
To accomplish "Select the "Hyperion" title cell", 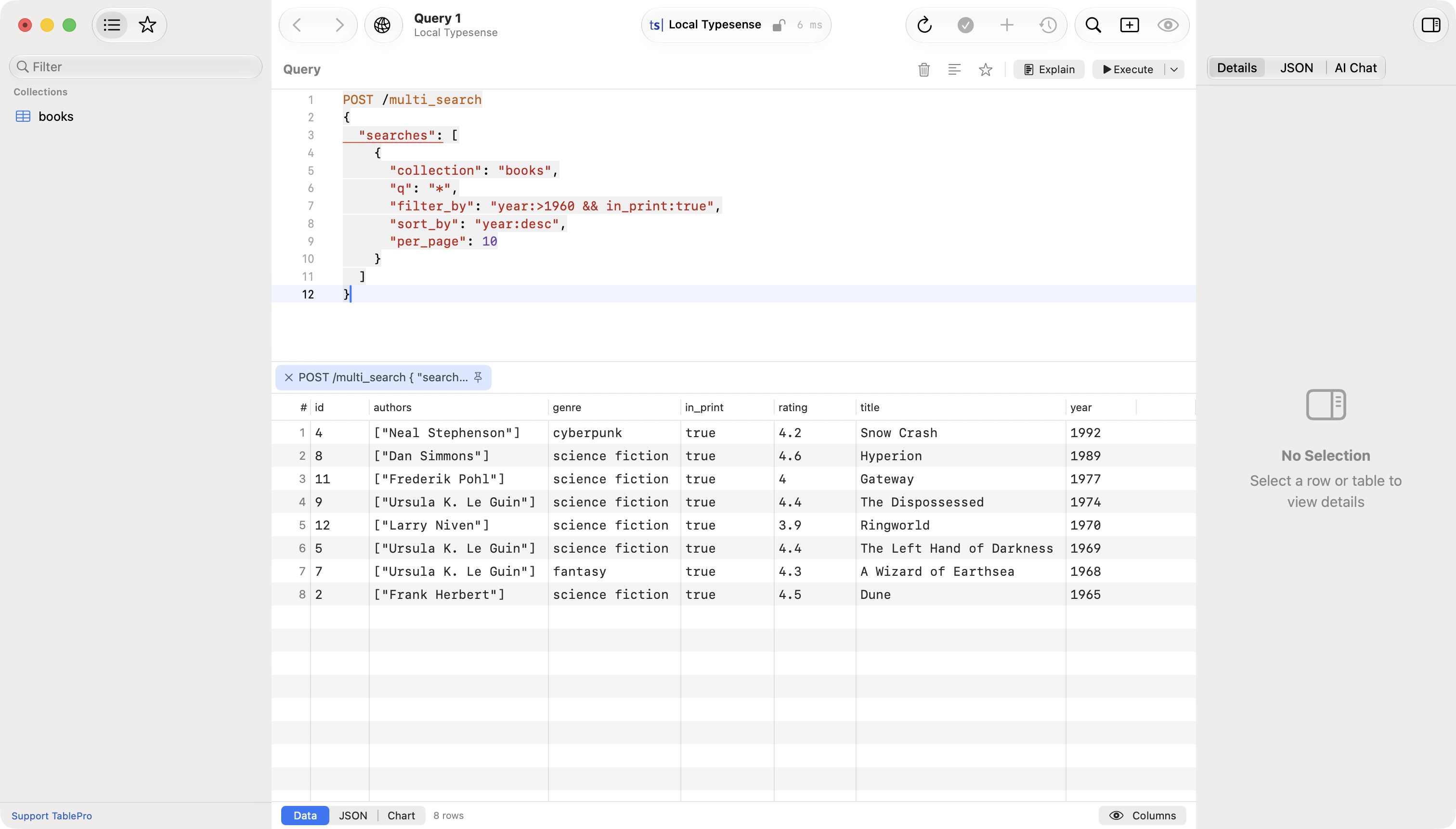I will (961, 456).
